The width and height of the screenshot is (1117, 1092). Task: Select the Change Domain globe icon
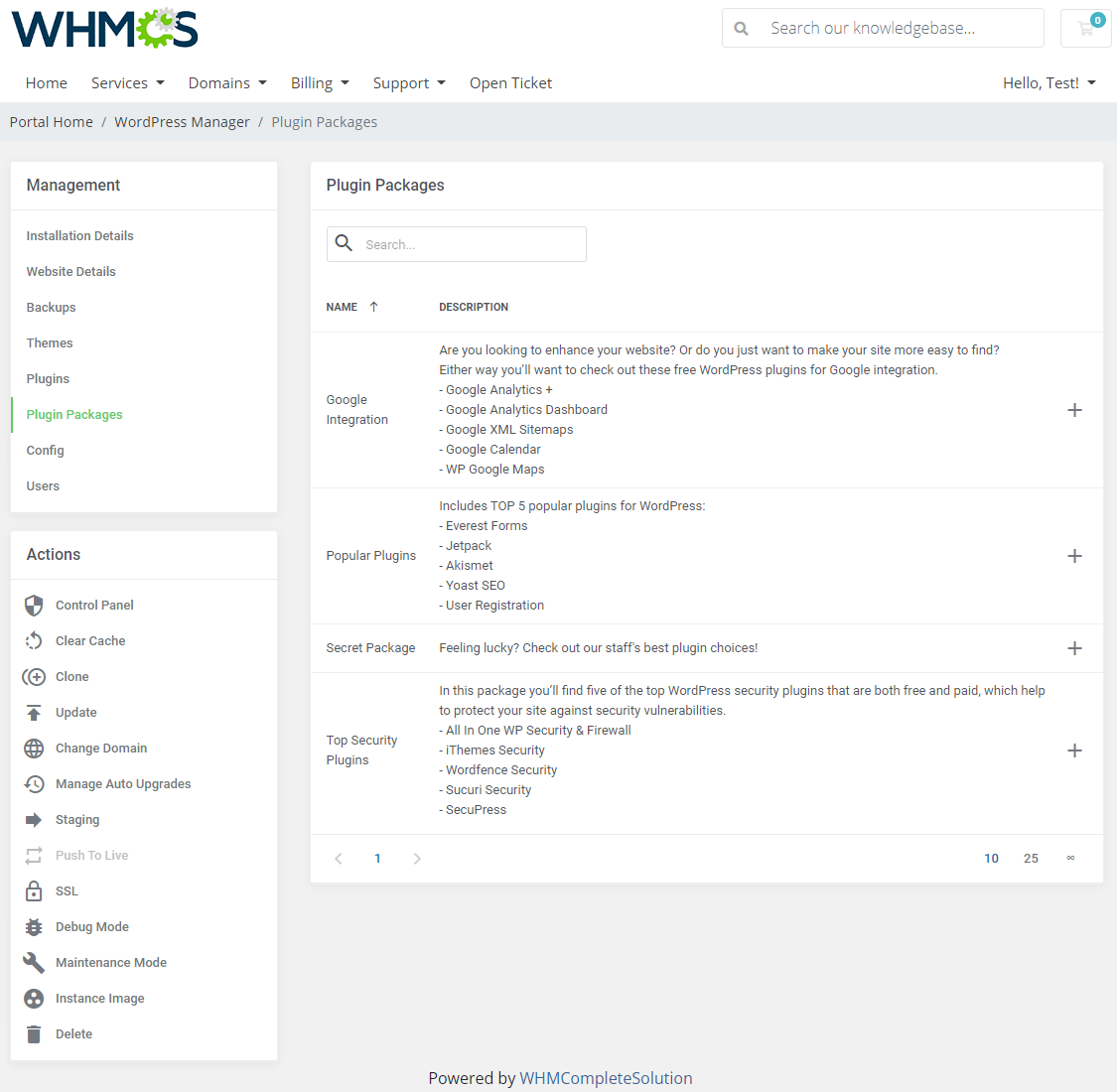[35, 748]
